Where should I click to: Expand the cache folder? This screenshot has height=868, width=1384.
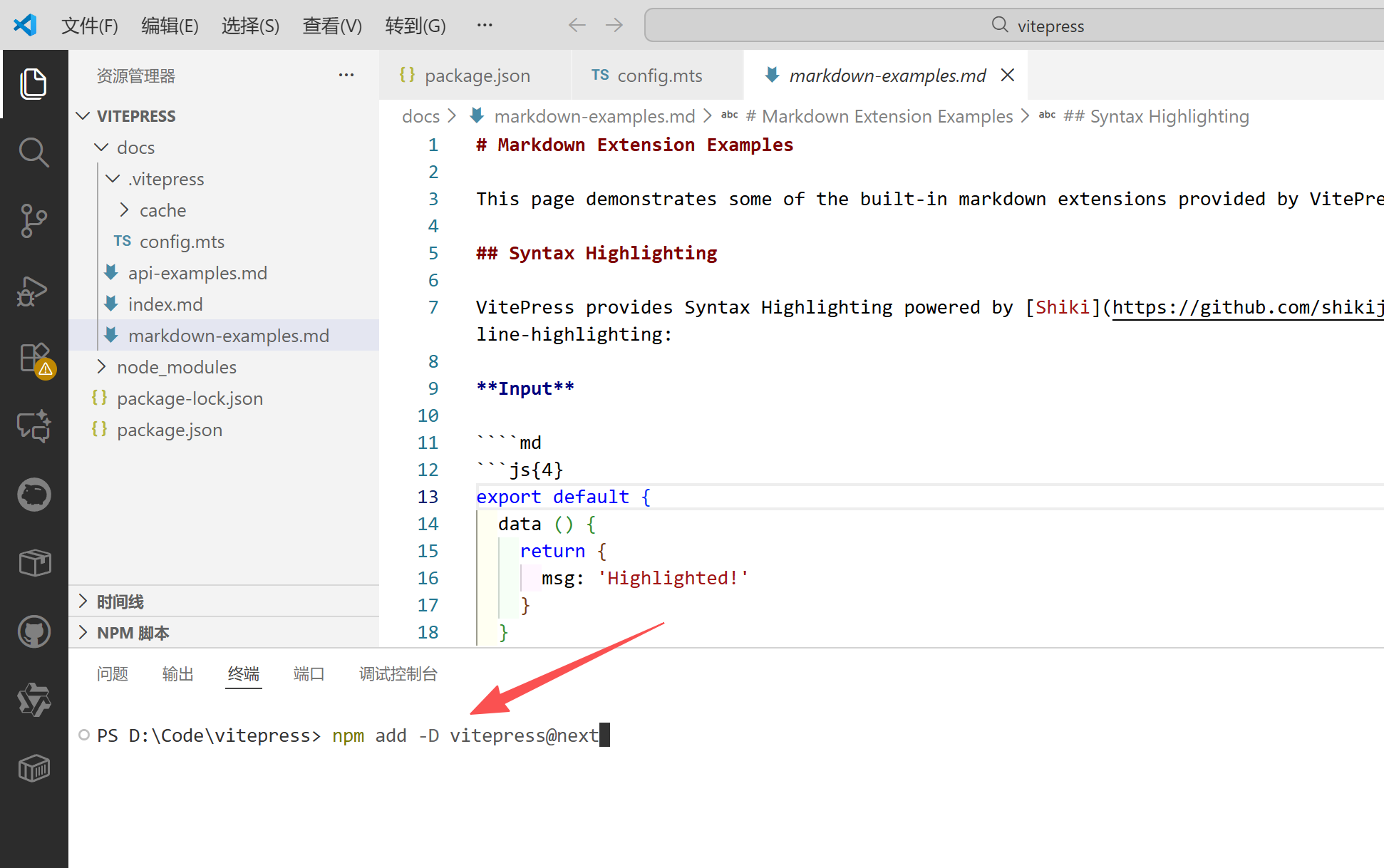(x=162, y=210)
